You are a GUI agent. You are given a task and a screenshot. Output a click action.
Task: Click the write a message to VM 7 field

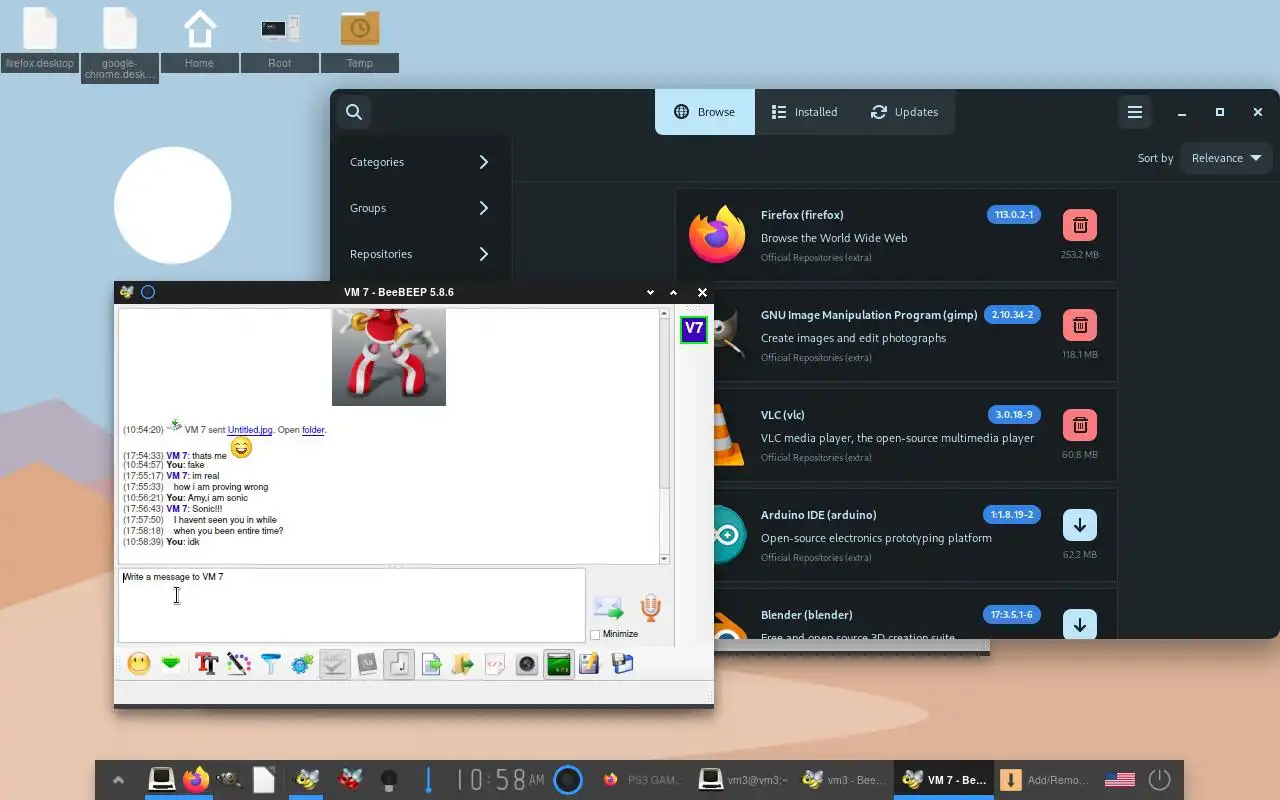pyautogui.click(x=351, y=605)
